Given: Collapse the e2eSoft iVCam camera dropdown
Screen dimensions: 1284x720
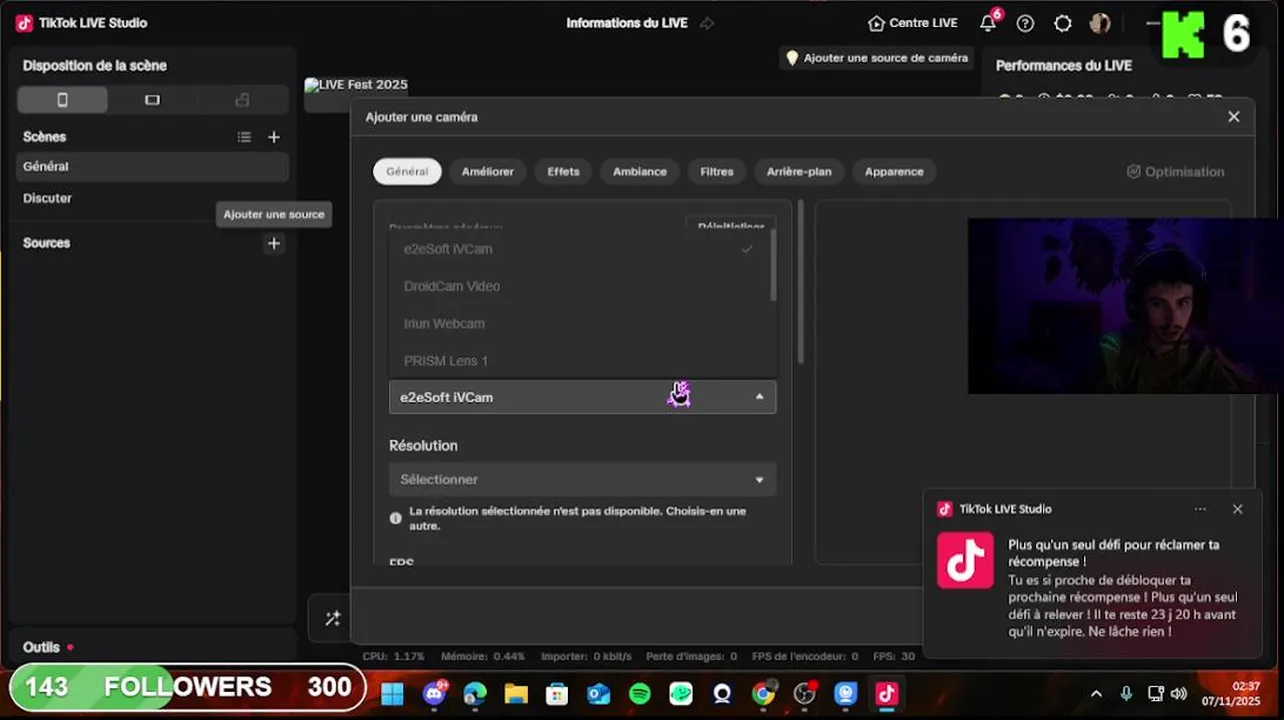Looking at the screenshot, I should point(582,397).
